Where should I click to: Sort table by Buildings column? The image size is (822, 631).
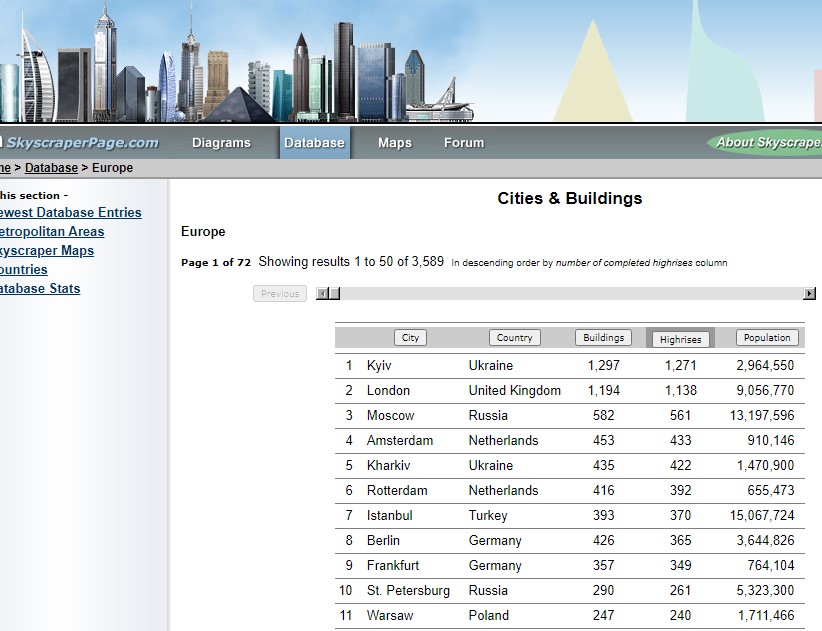click(603, 338)
